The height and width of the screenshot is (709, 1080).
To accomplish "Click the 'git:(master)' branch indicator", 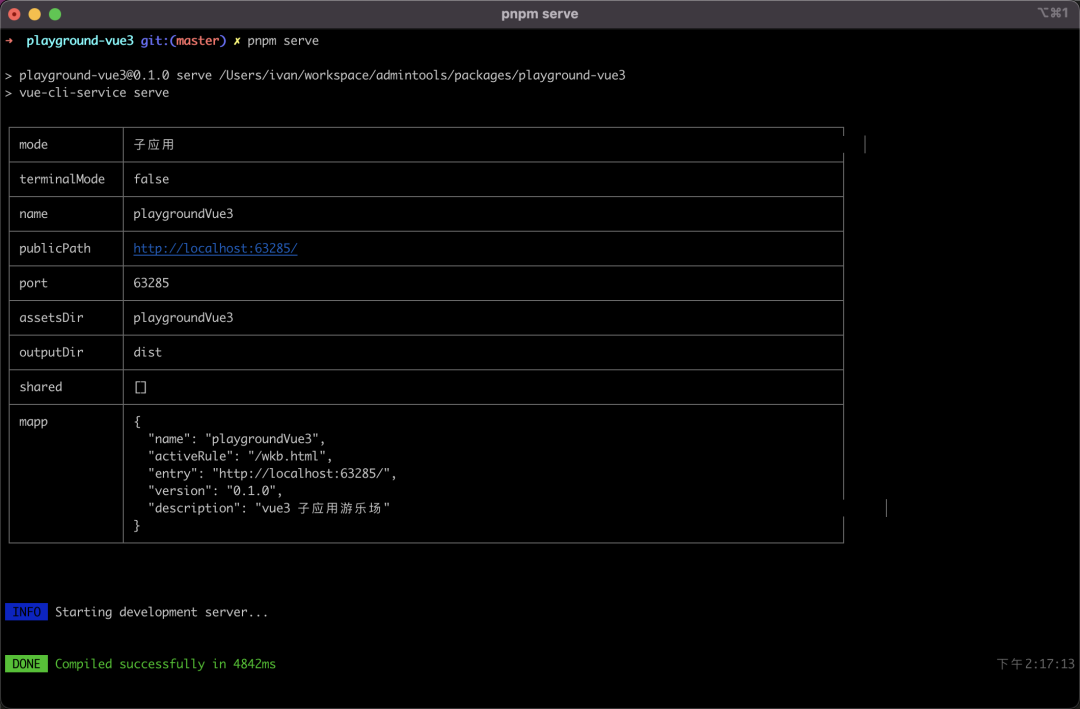I will coord(183,41).
